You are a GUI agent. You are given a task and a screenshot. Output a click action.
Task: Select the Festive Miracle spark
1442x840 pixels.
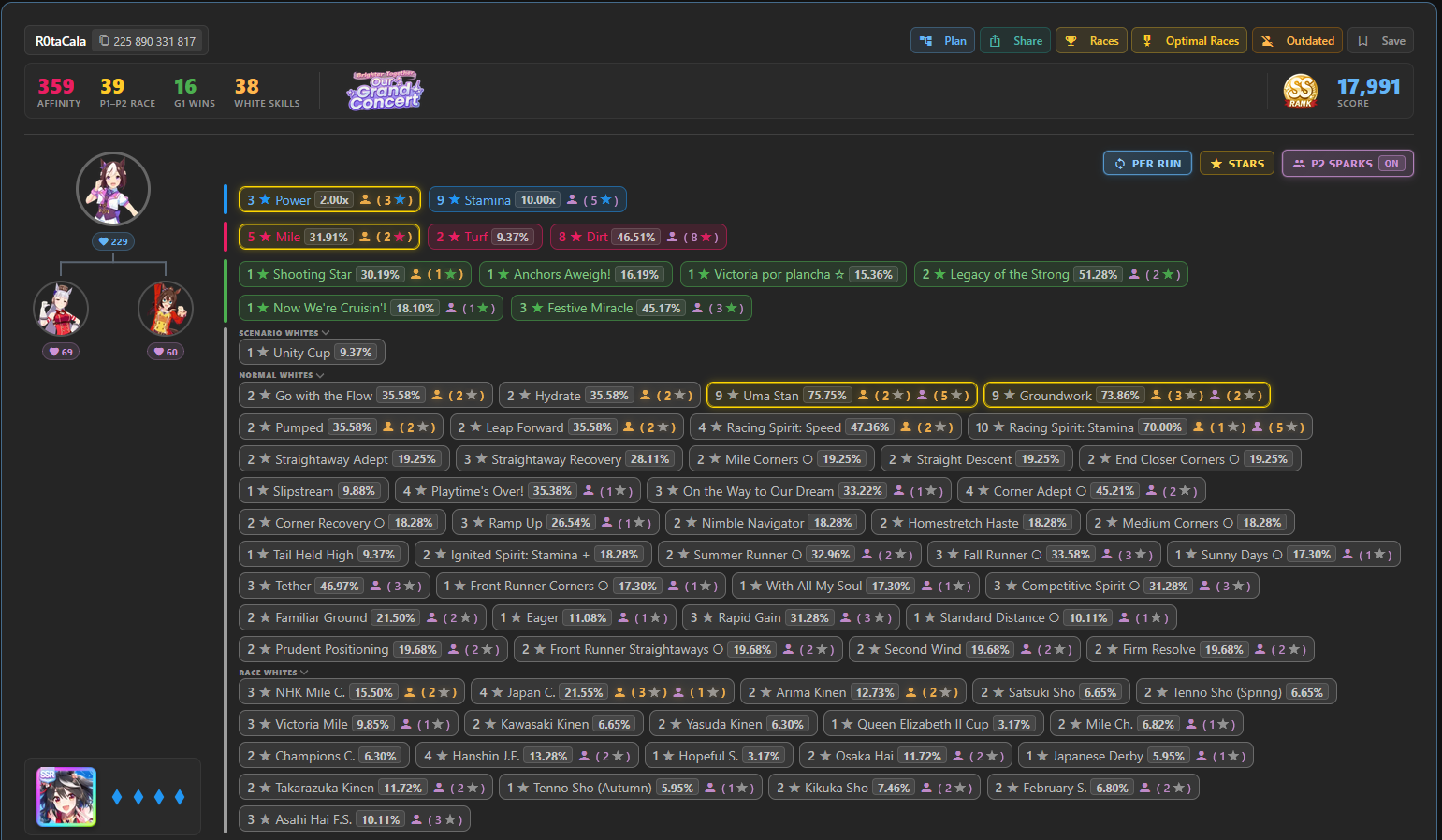coord(632,308)
